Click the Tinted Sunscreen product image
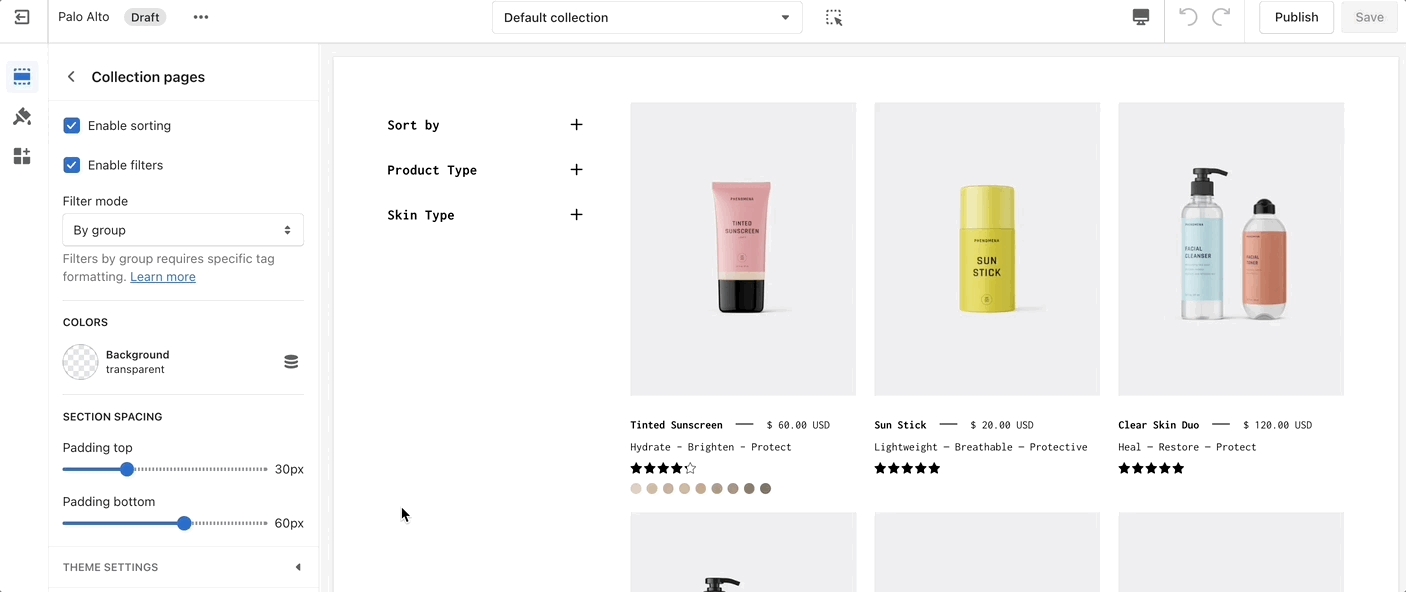 tap(743, 249)
